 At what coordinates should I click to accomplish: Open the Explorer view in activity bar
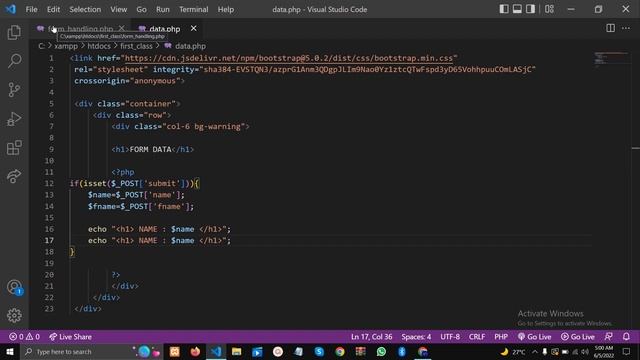[x=14, y=32]
